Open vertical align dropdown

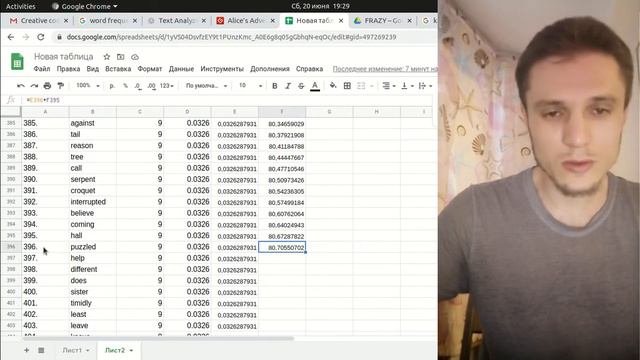[x=407, y=86]
